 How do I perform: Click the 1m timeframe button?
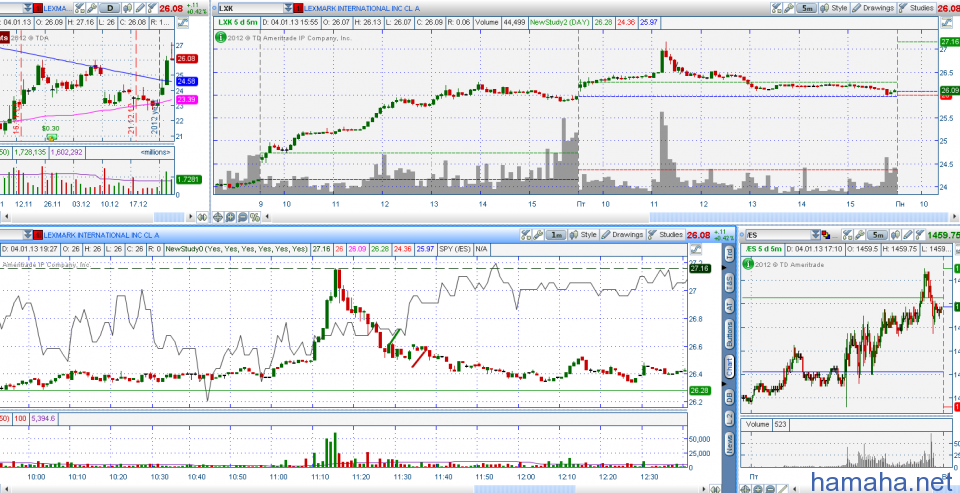click(556, 235)
